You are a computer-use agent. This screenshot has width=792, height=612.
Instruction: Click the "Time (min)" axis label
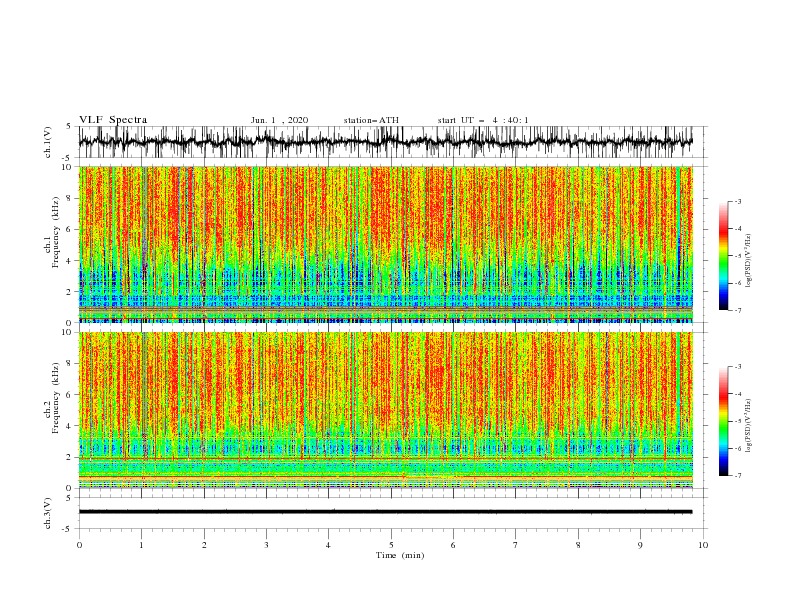(400, 555)
